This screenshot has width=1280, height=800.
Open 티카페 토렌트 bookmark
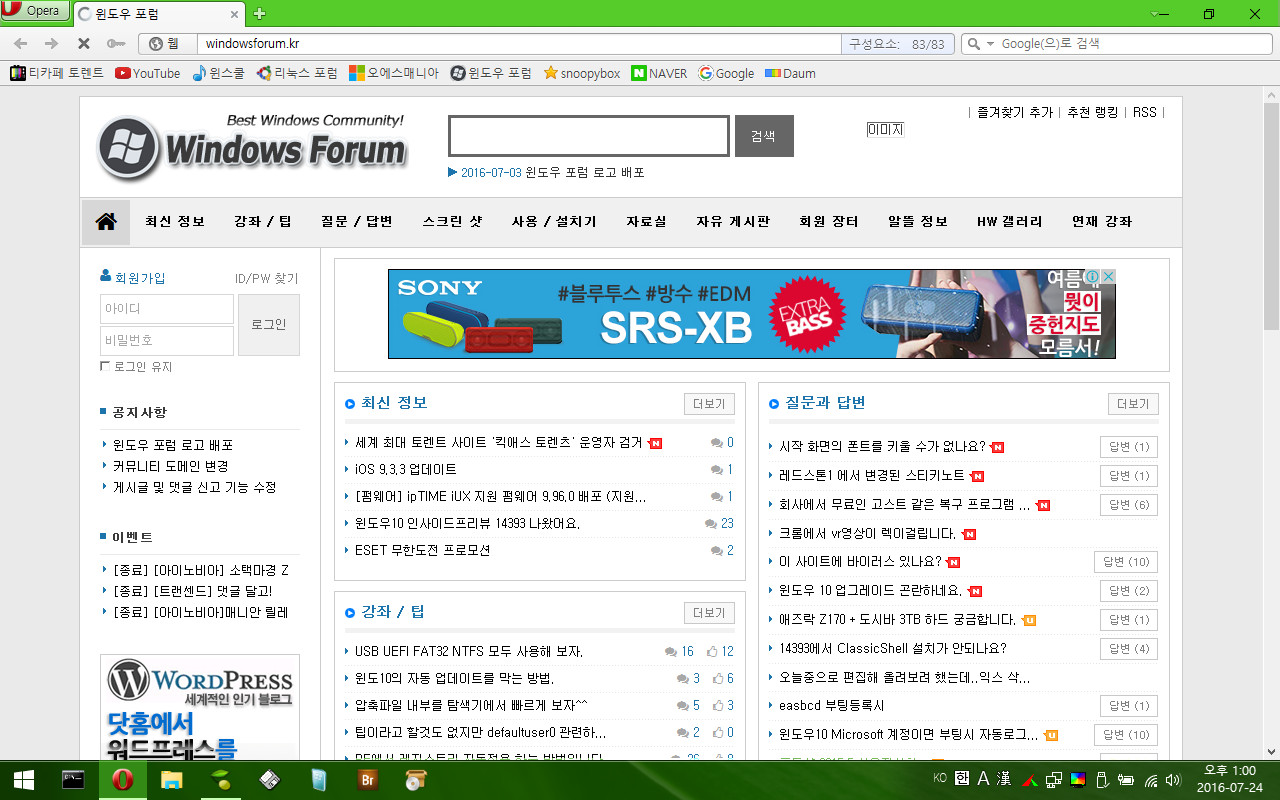[57, 73]
